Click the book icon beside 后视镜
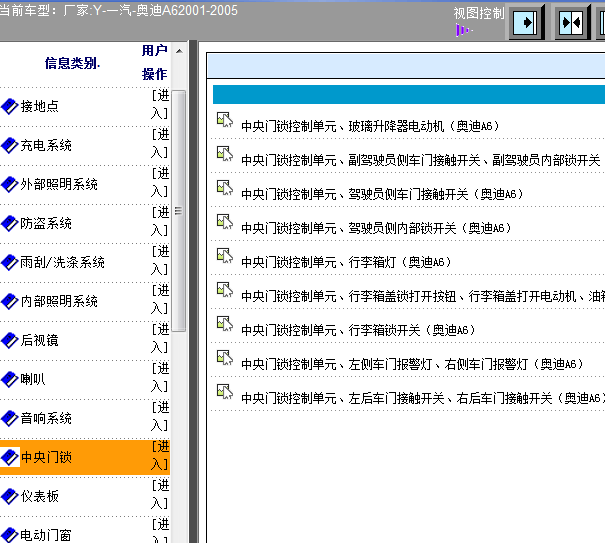 (x=10, y=341)
